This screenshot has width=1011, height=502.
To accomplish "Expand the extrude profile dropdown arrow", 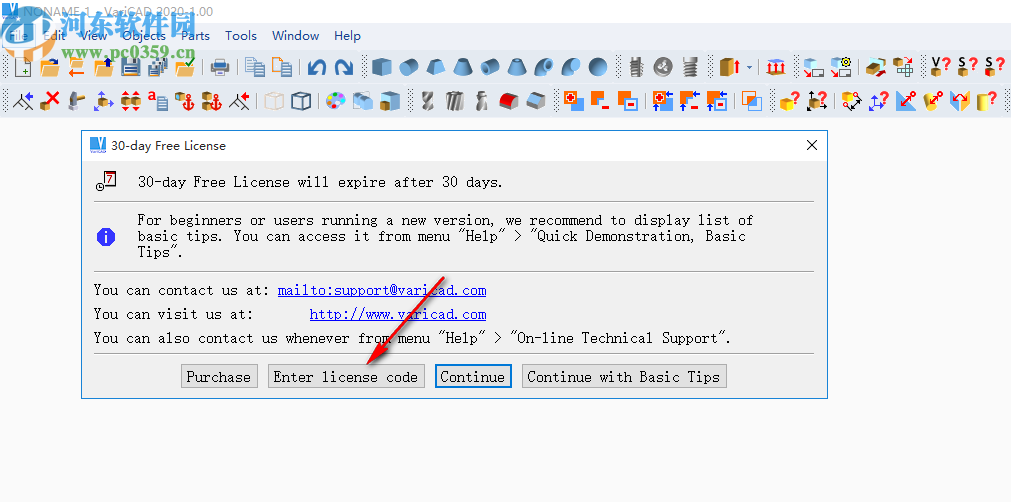I will pos(749,67).
